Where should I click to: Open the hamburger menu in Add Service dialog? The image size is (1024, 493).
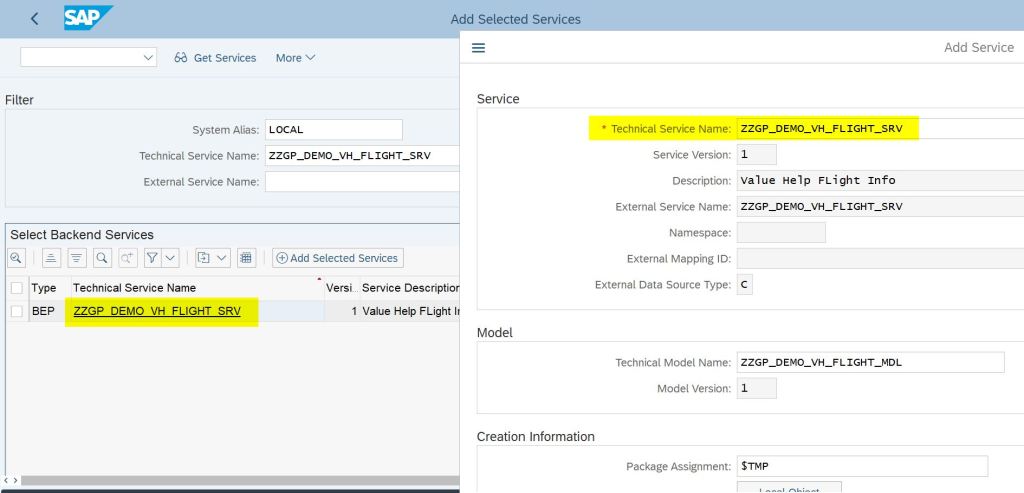coord(478,48)
